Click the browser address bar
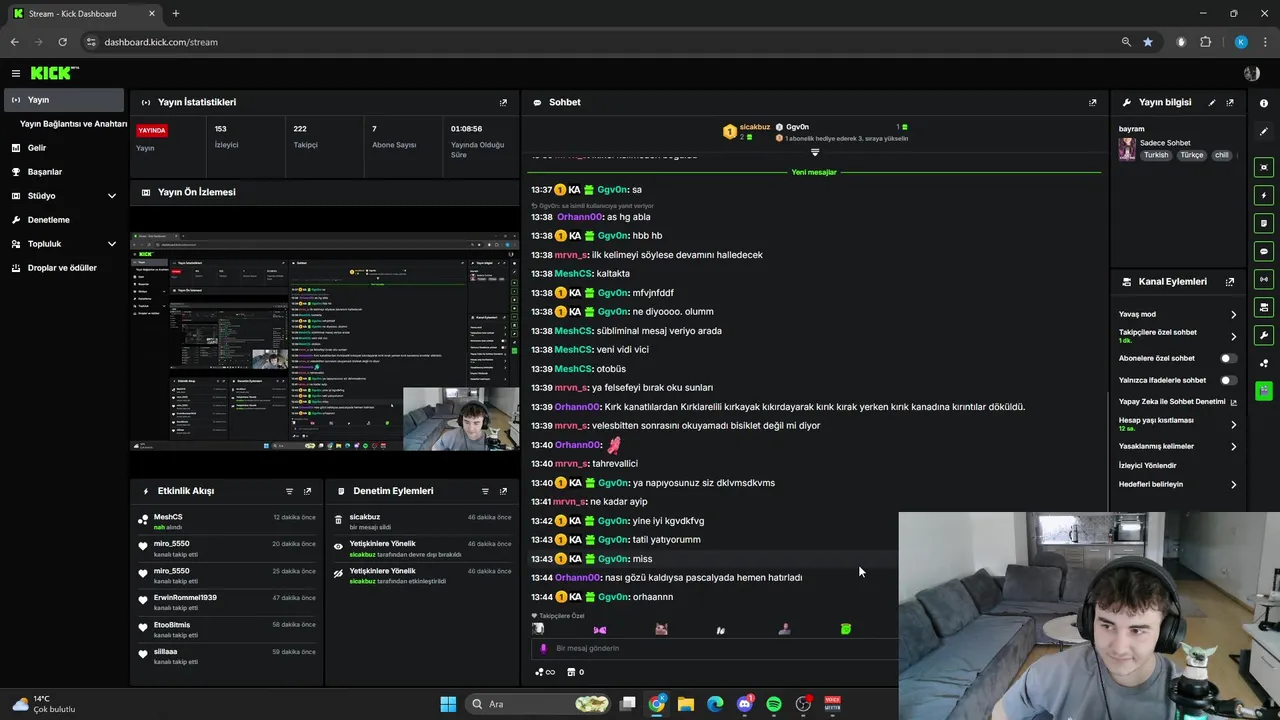 pyautogui.click(x=600, y=42)
